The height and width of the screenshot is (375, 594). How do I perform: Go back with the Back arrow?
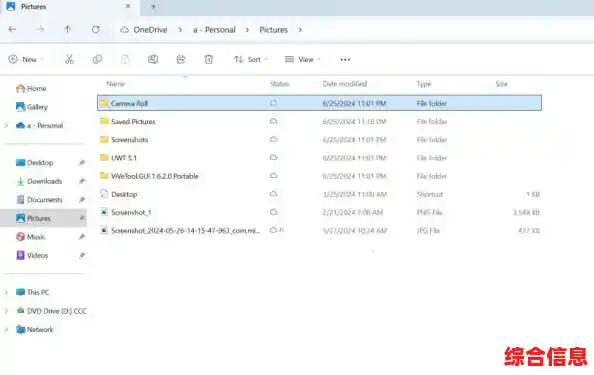tap(12, 29)
